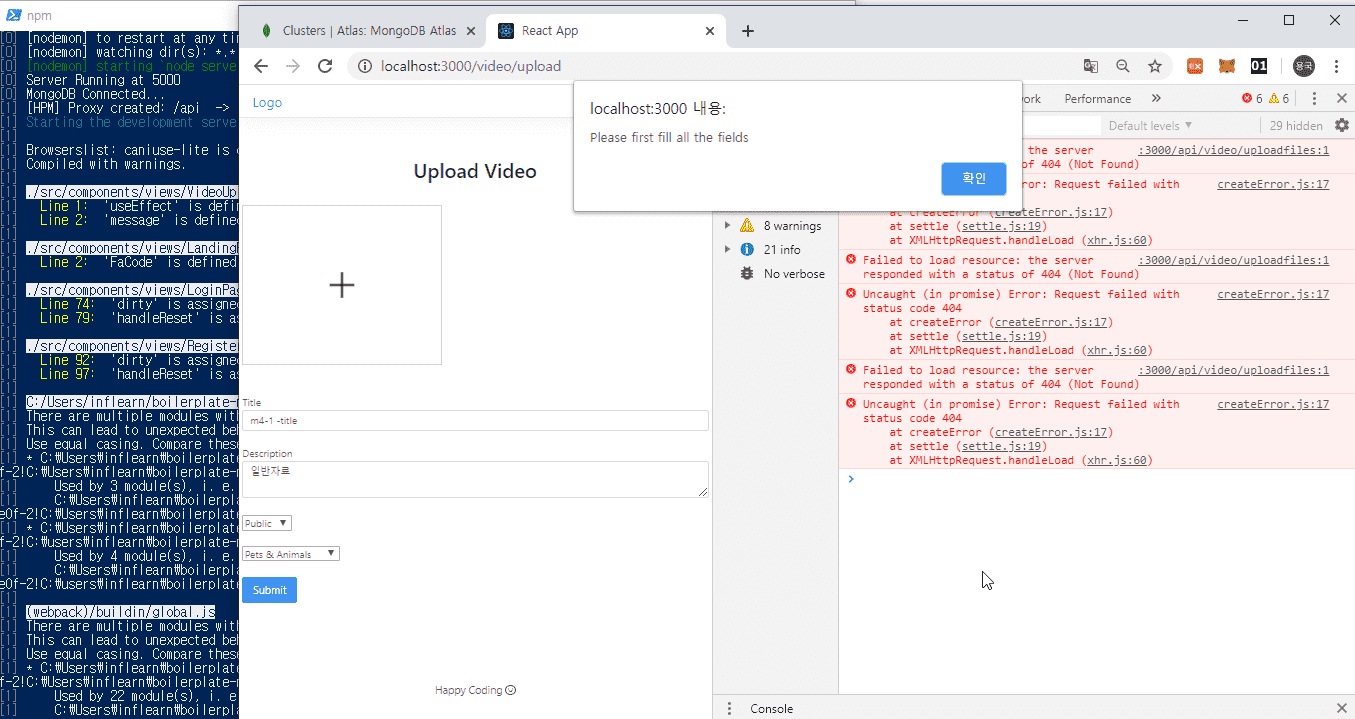Click the 29 hidden messages label
Viewport: 1355px width, 719px height.
(x=1296, y=125)
